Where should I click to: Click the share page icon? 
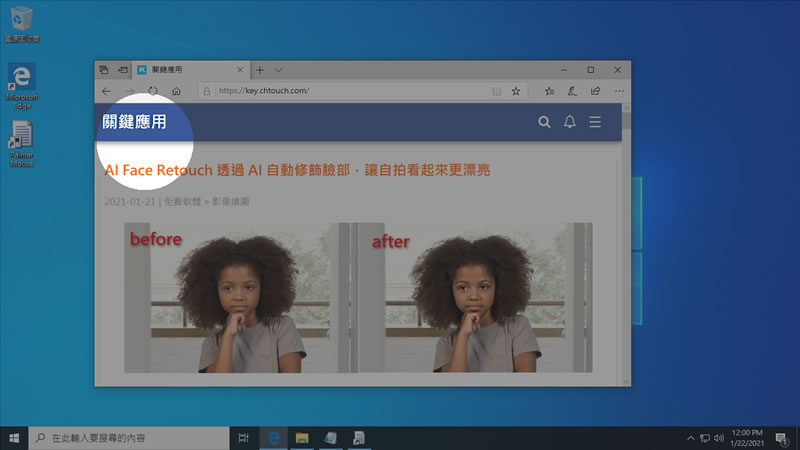[596, 90]
